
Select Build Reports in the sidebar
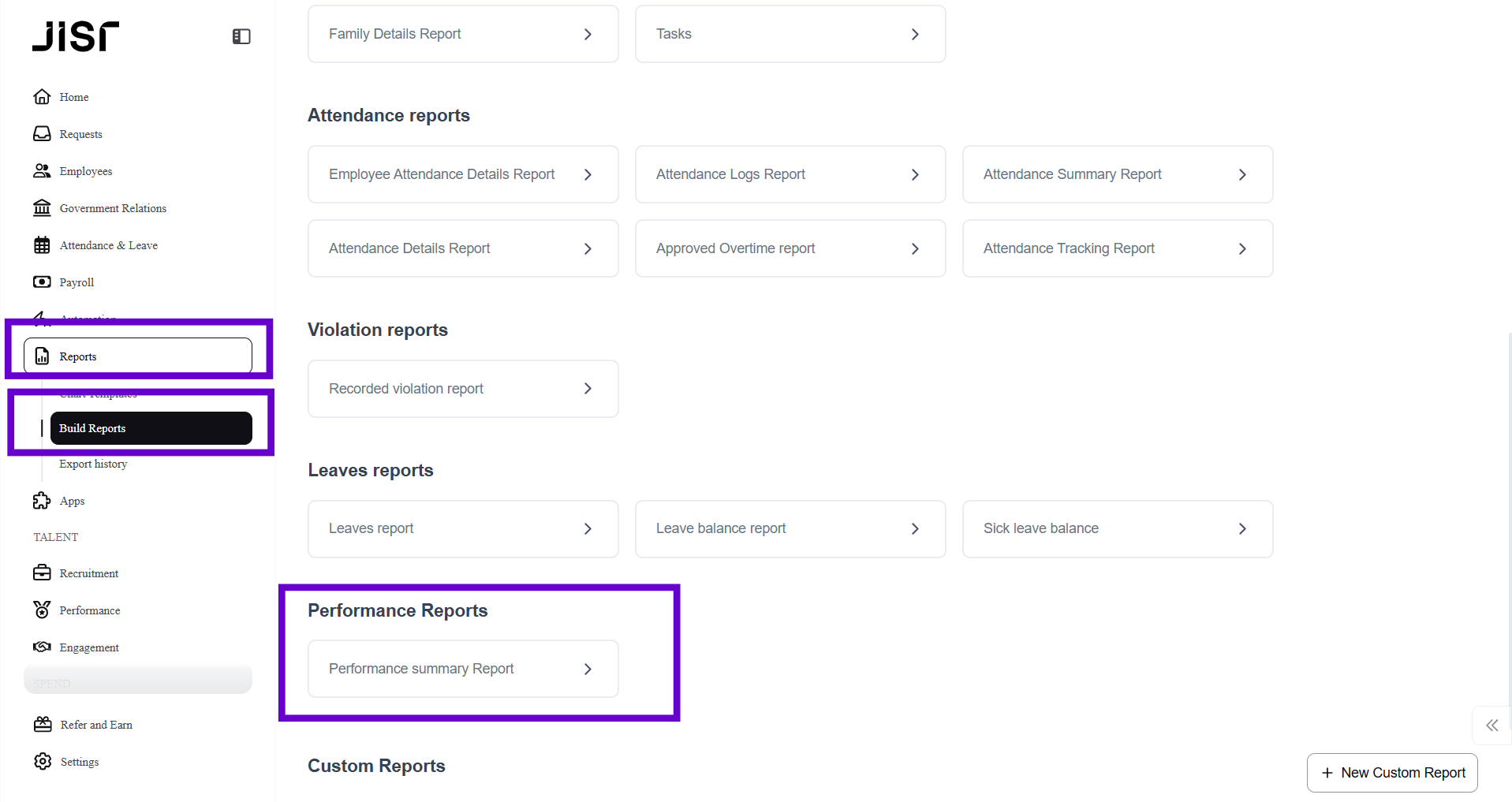tap(151, 428)
